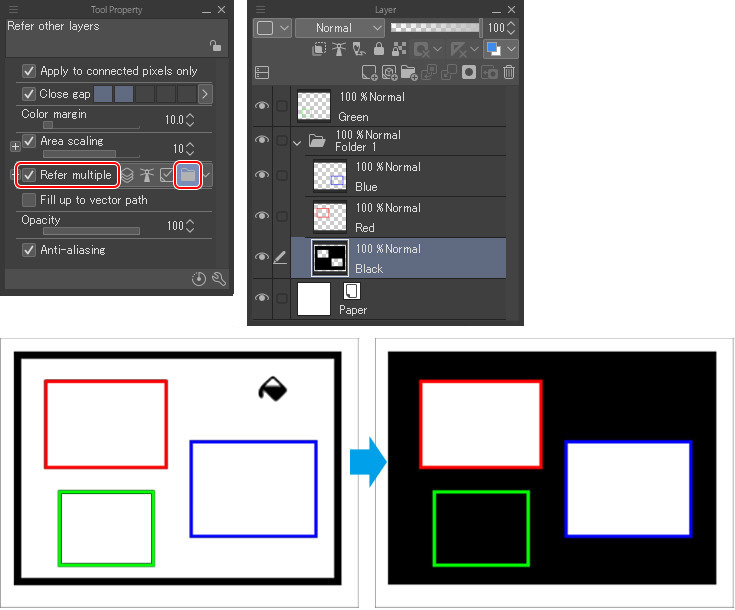Select the Selected layer reference icon
This screenshot has height=610, width=735.
pyautogui.click(x=166, y=175)
